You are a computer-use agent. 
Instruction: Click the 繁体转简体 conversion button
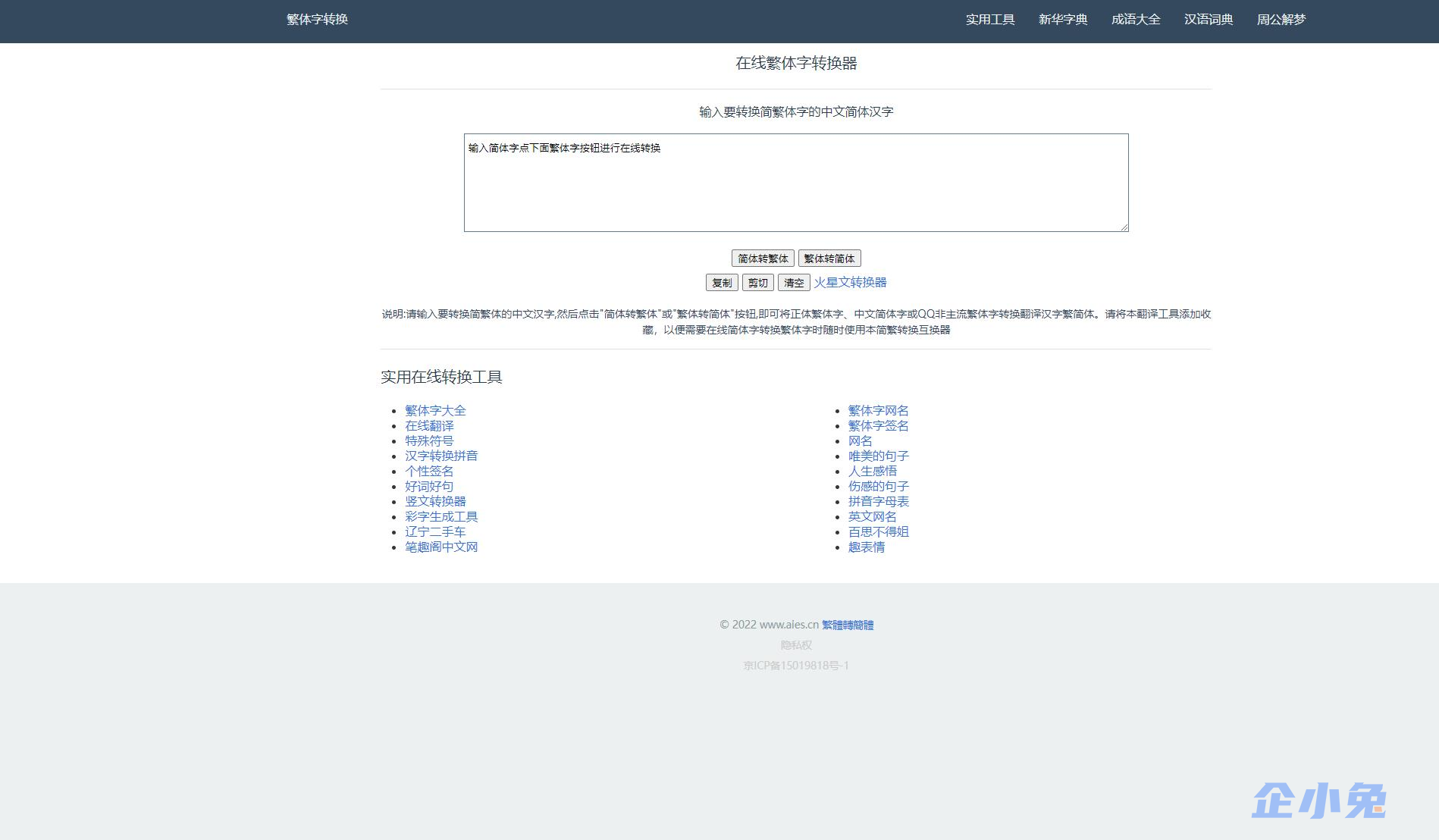point(829,259)
